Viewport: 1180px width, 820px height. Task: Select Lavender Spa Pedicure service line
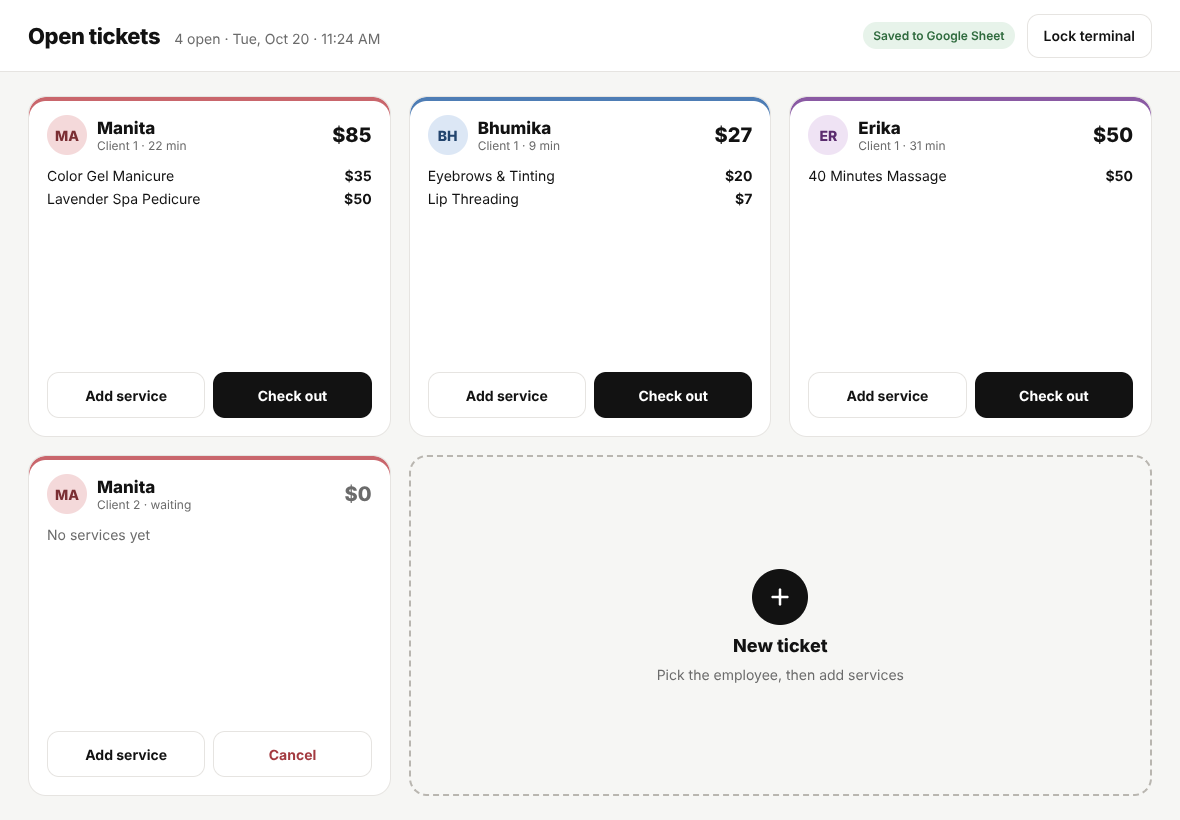209,199
